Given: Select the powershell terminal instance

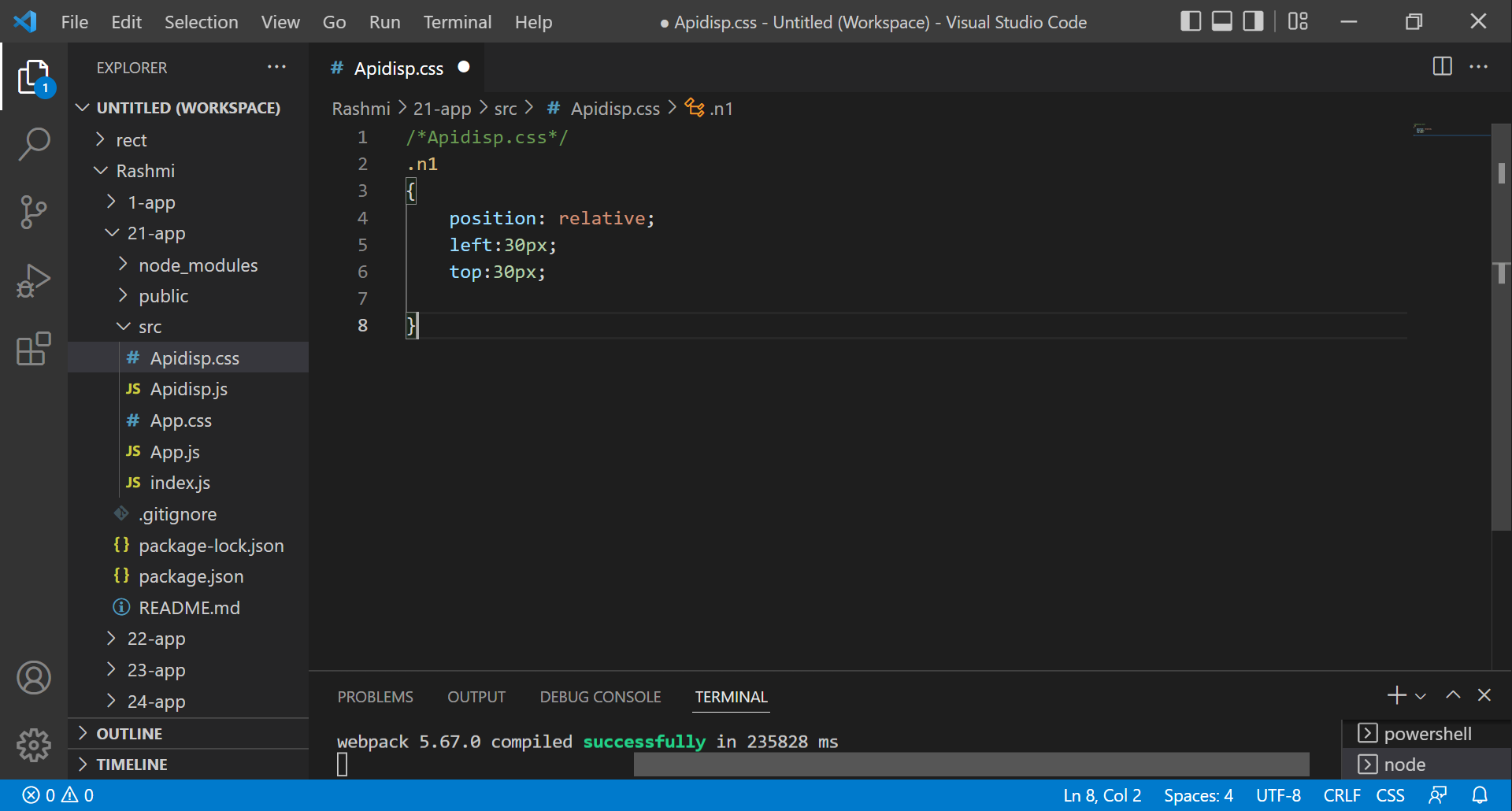Looking at the screenshot, I should click(1426, 734).
